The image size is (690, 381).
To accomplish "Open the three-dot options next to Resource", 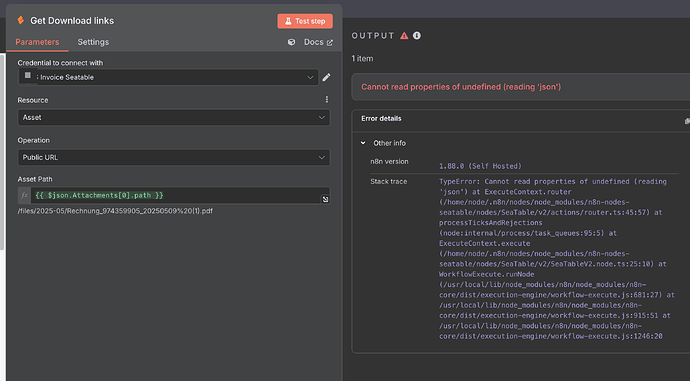I will [327, 99].
